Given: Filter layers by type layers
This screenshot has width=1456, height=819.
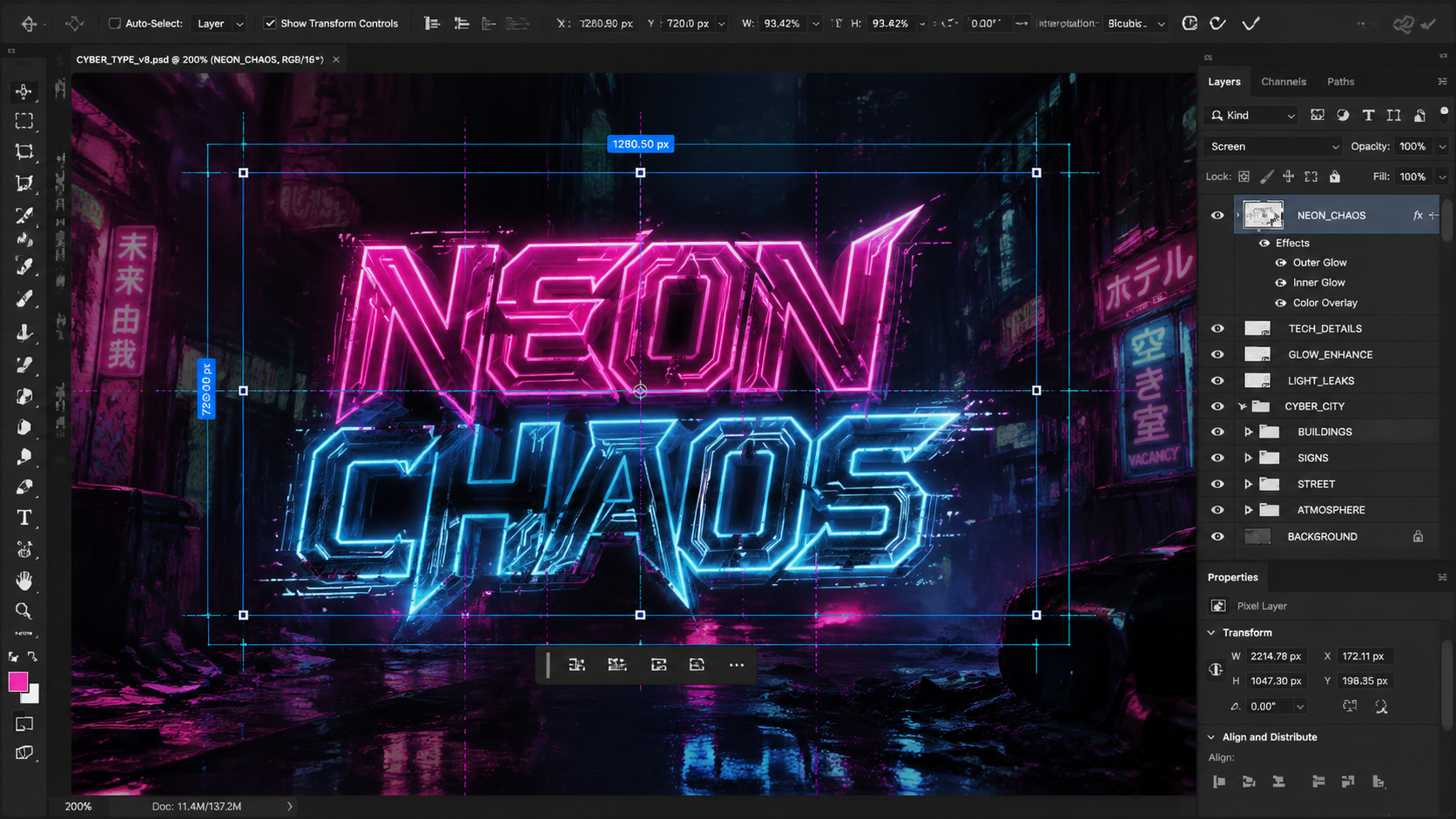Looking at the screenshot, I should point(1368,115).
